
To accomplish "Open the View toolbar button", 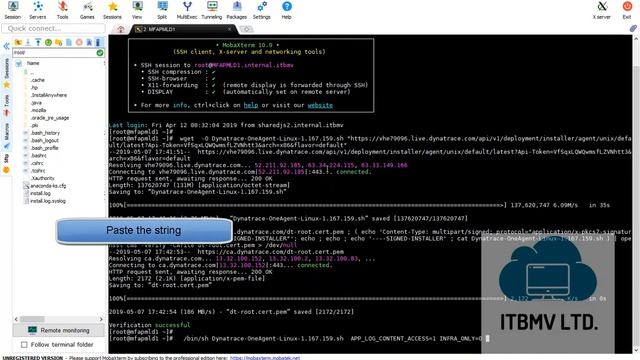I will (x=137, y=10).
